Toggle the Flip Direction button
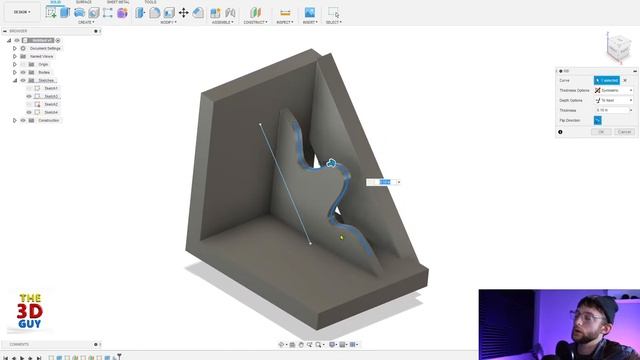The image size is (640, 360). click(x=598, y=120)
